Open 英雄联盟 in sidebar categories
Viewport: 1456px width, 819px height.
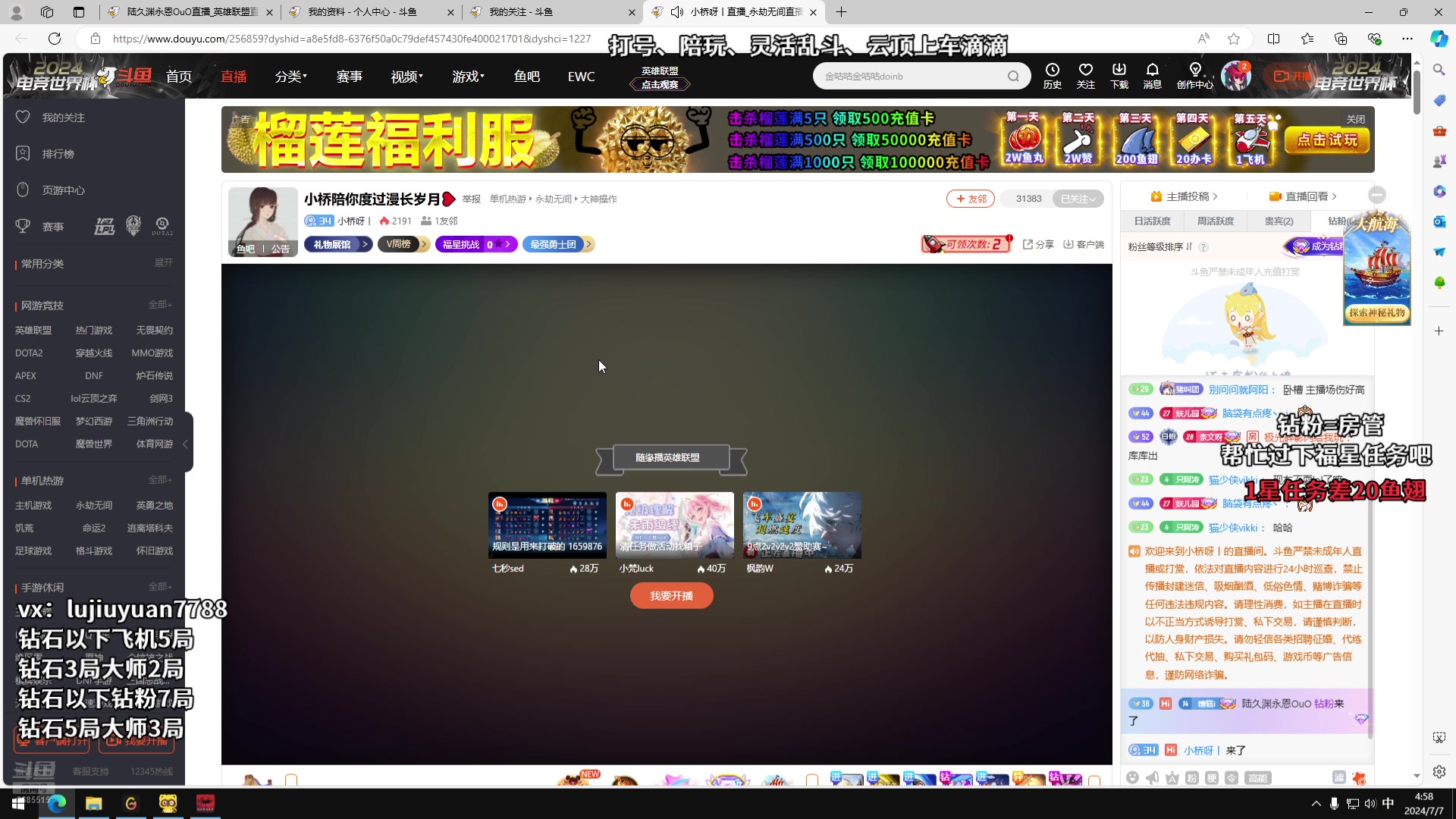click(33, 330)
